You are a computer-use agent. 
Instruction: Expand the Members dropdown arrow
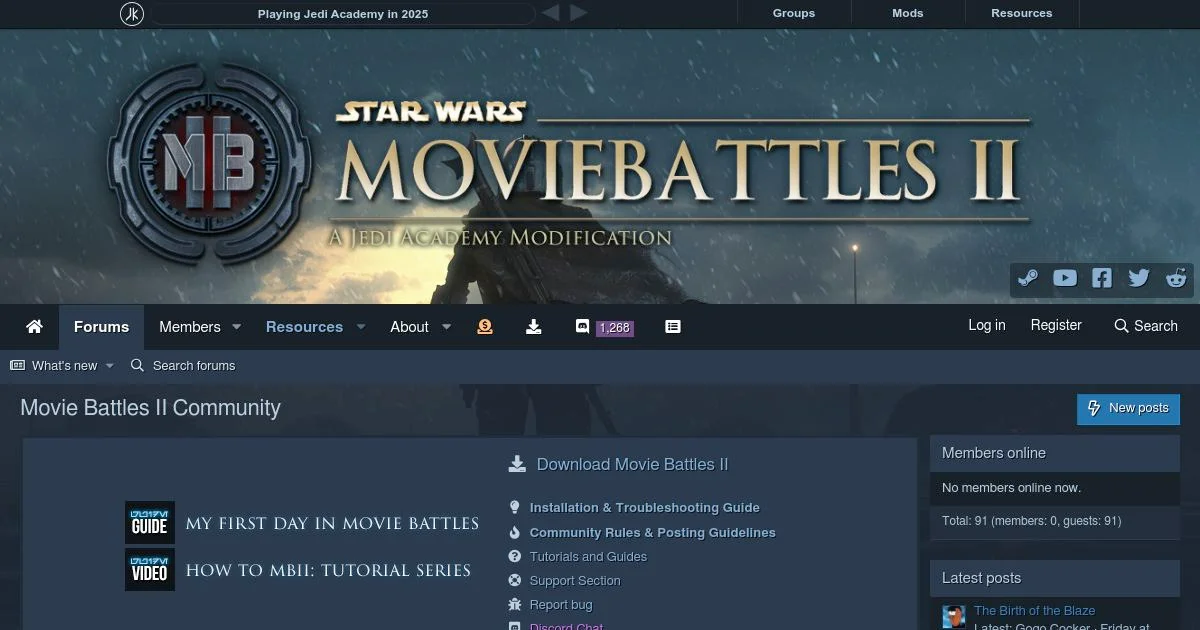click(237, 327)
